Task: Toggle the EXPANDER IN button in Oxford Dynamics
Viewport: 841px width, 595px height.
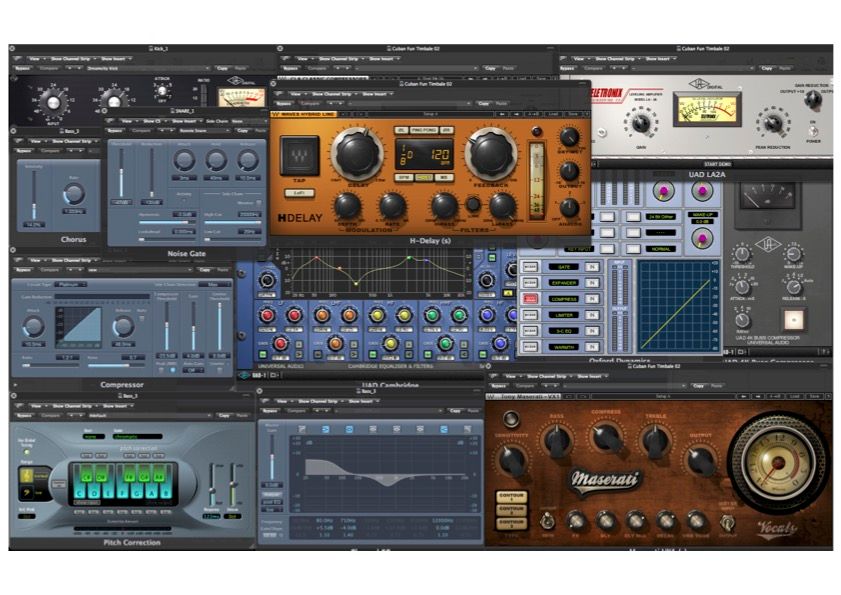Action: 592,283
